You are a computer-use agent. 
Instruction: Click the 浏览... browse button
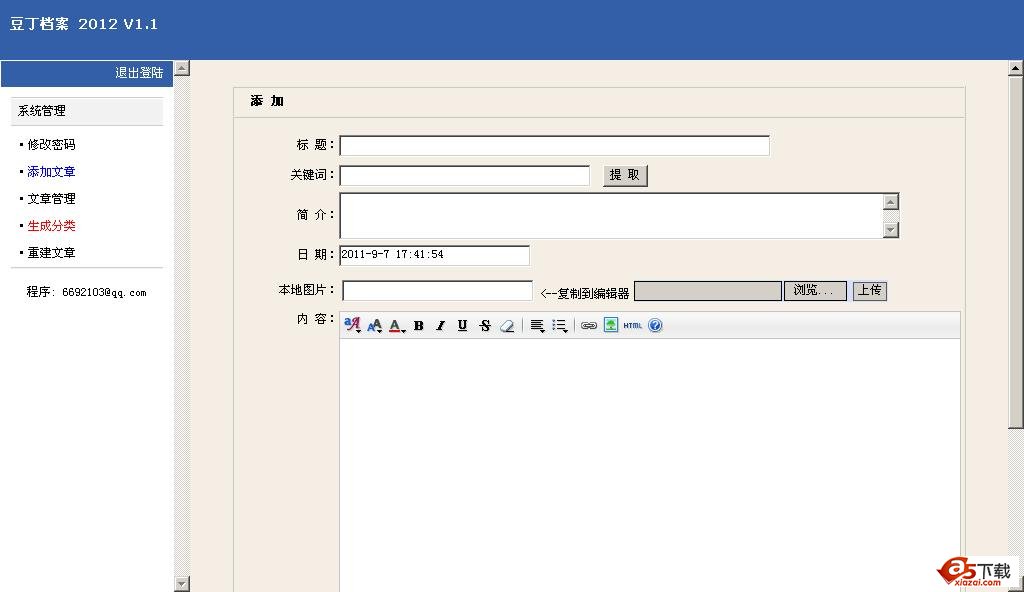point(815,290)
